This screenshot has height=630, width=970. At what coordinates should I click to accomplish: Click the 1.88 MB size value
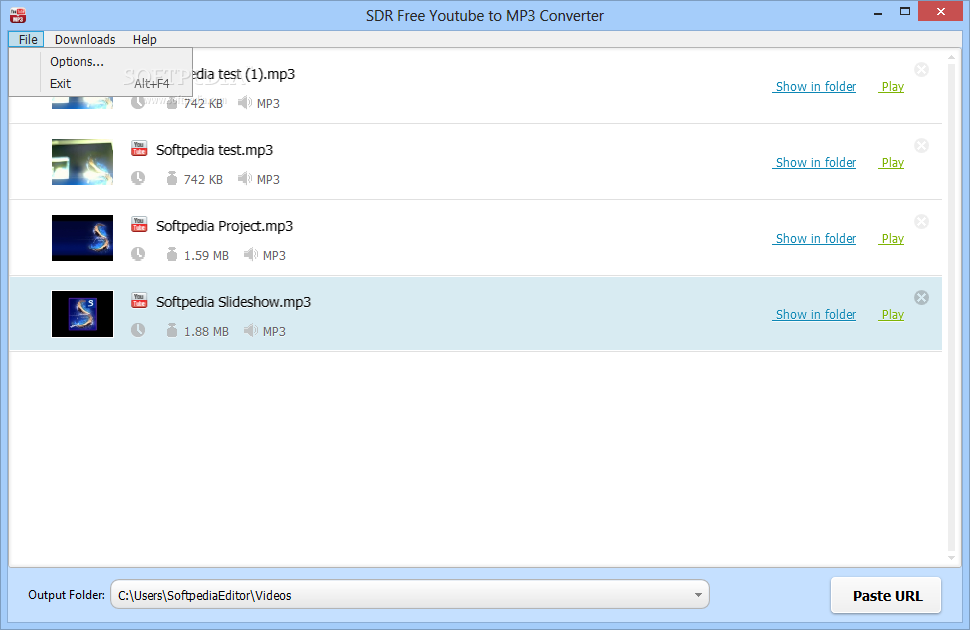206,332
